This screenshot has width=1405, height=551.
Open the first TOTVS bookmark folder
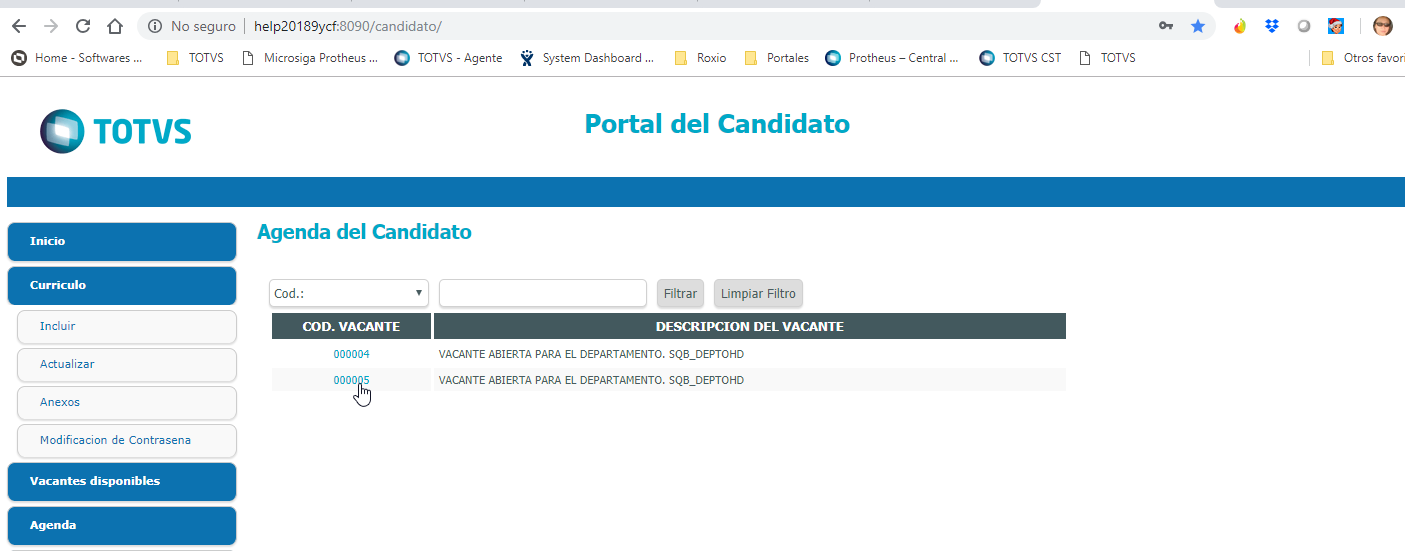coord(195,58)
